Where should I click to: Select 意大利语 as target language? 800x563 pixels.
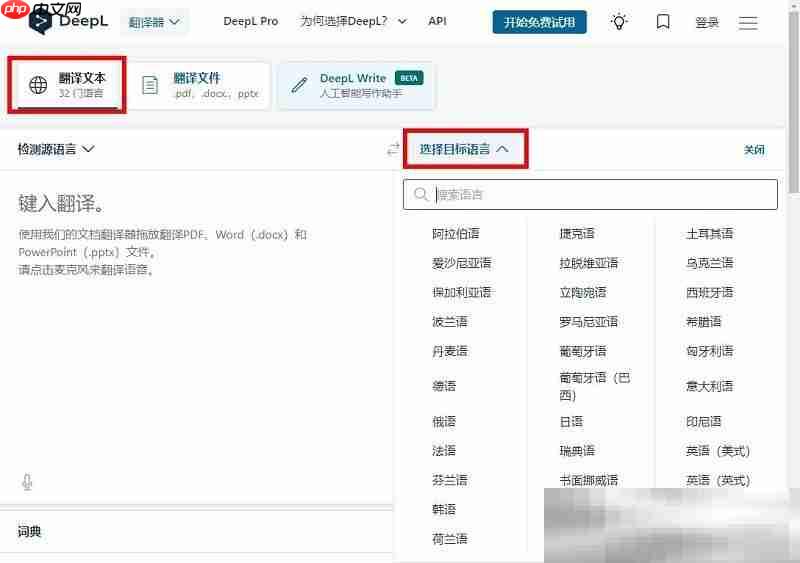pyautogui.click(x=710, y=386)
